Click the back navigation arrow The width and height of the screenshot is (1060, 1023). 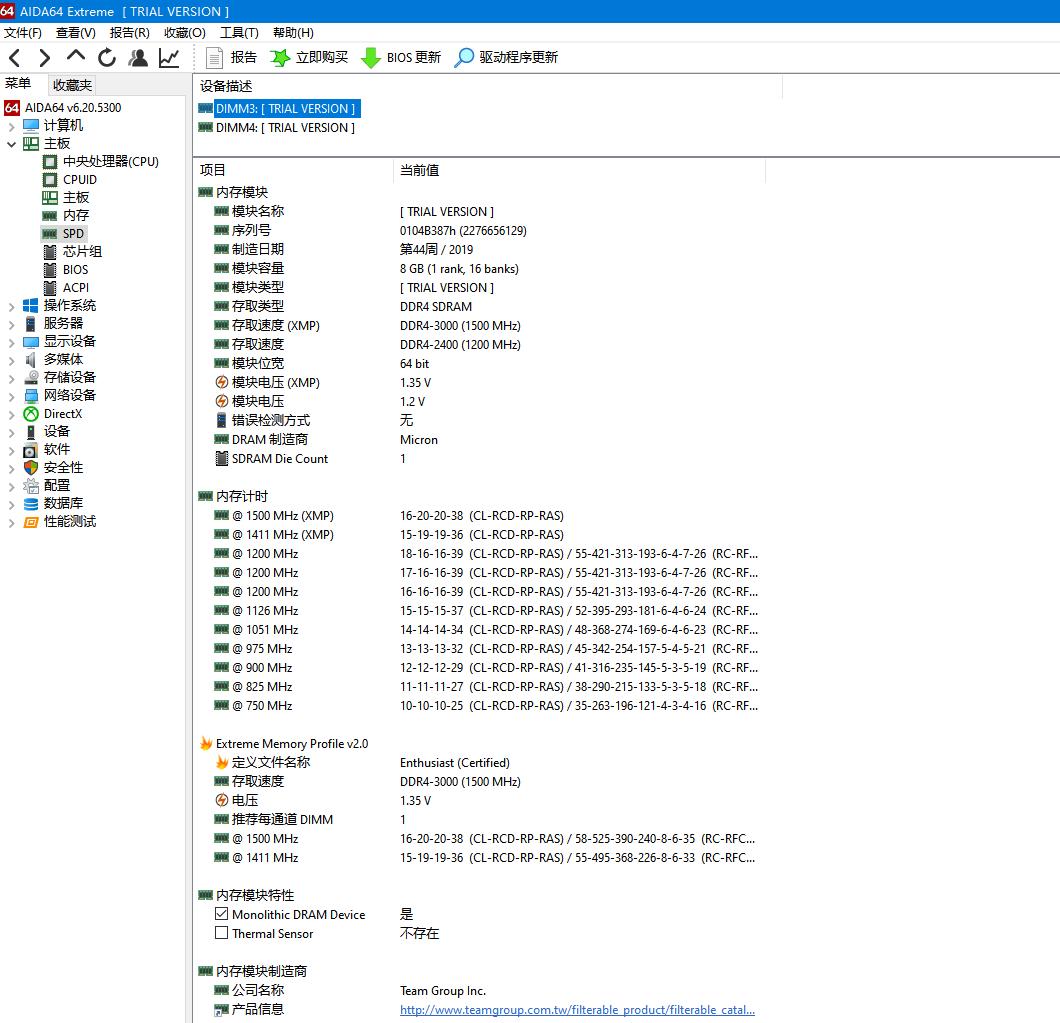(x=14, y=58)
